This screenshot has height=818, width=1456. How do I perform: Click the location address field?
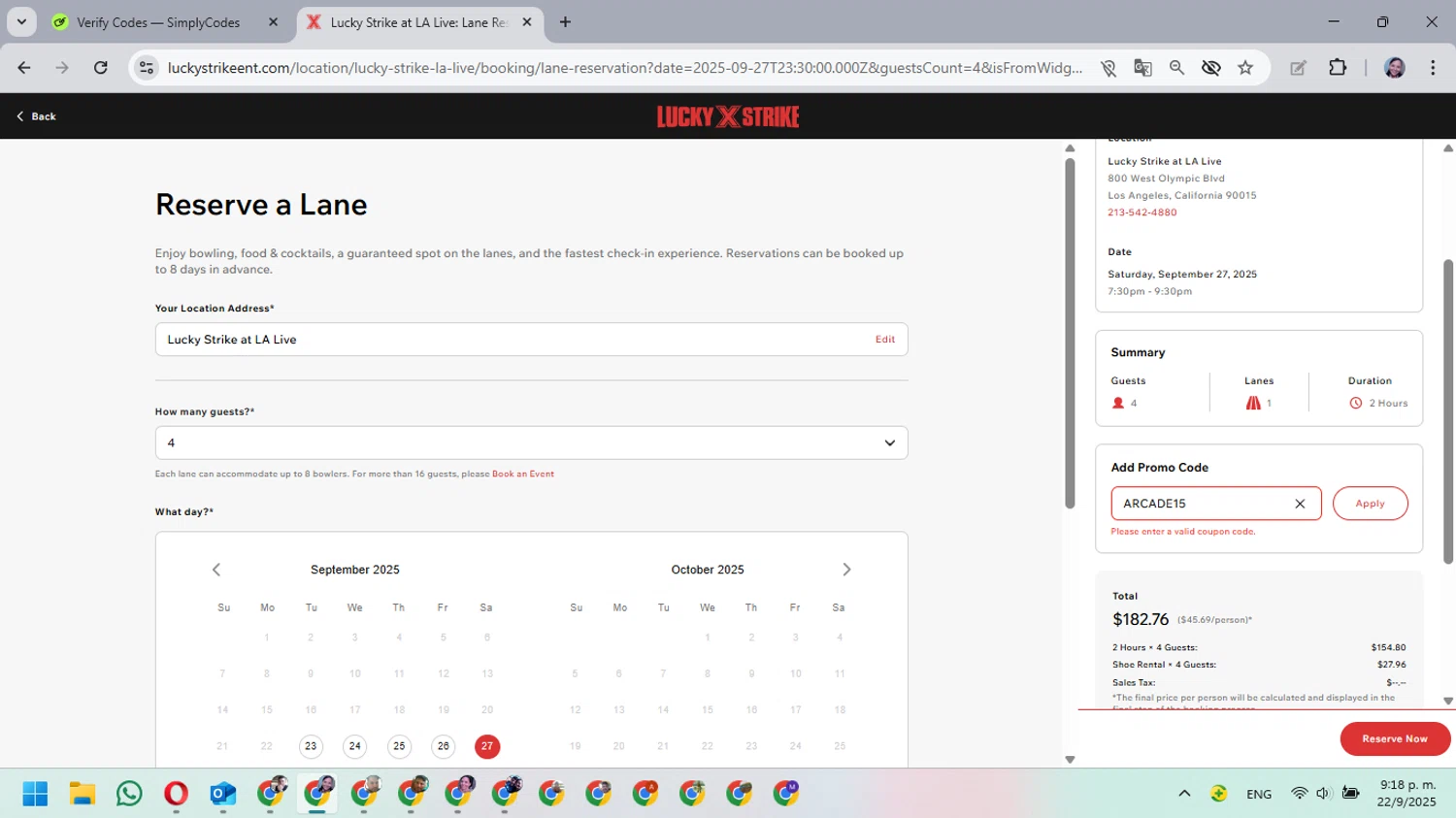tap(531, 340)
